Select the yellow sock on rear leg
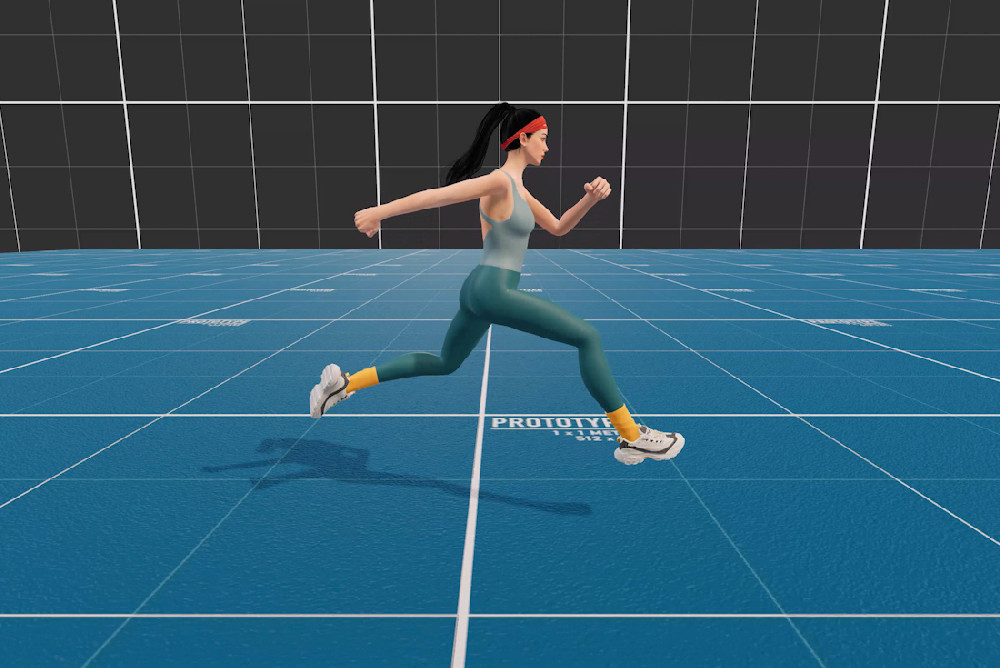This screenshot has width=1000, height=668. coord(363,379)
